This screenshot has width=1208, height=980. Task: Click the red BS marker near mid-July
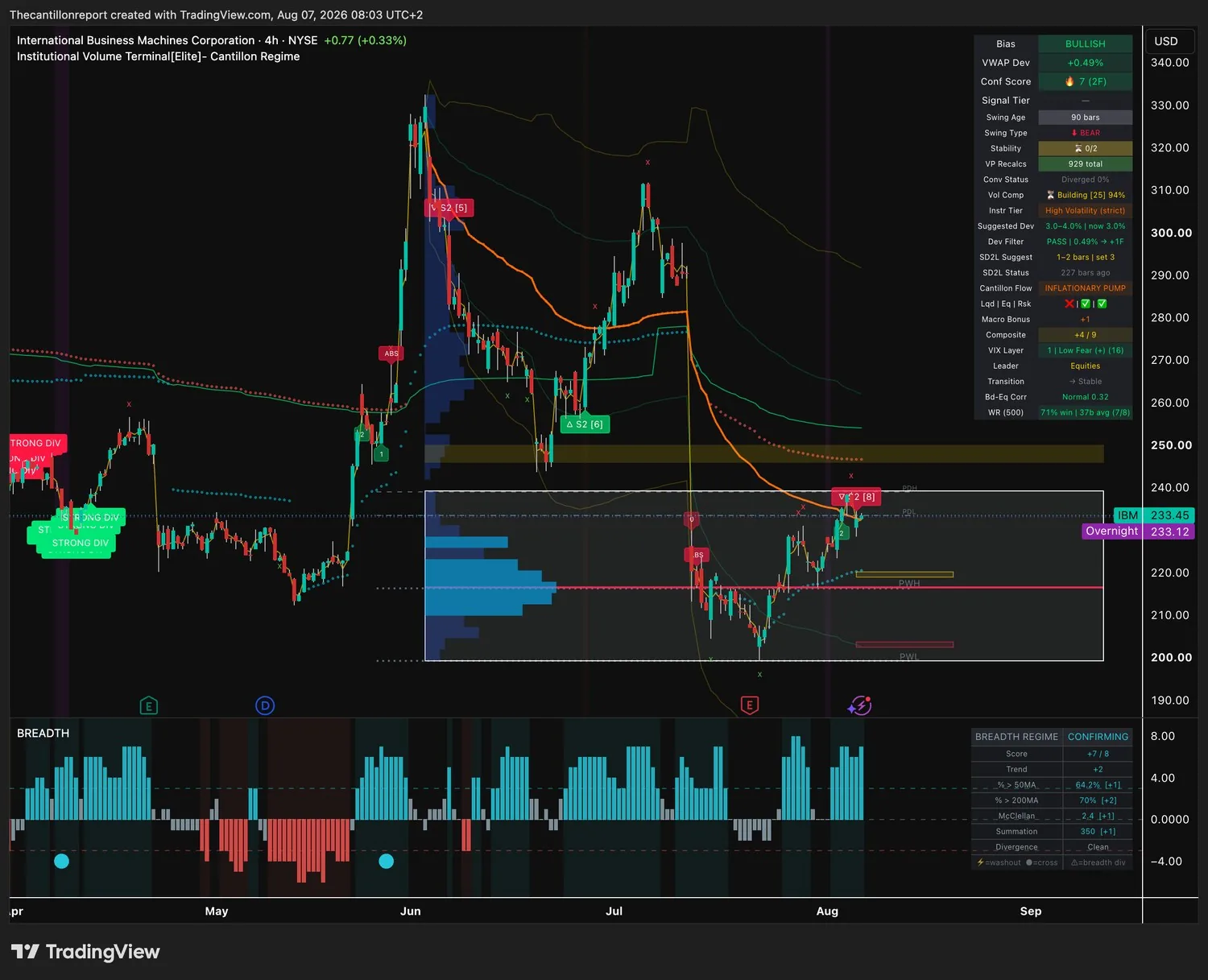tap(697, 555)
